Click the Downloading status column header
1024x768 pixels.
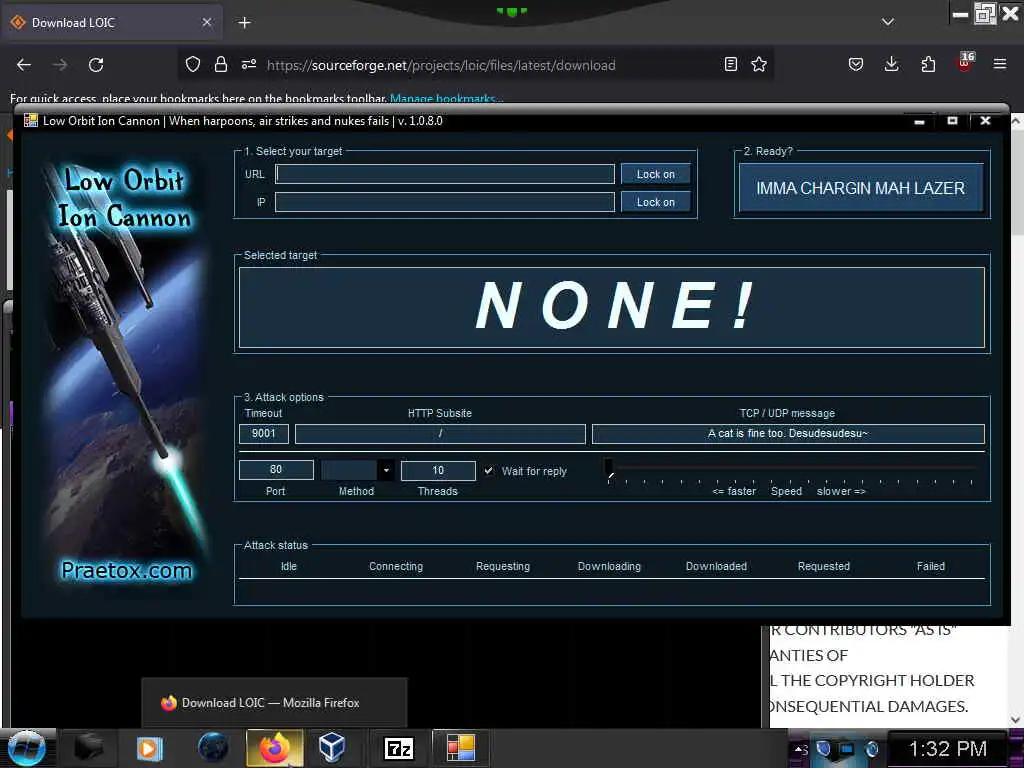click(609, 566)
